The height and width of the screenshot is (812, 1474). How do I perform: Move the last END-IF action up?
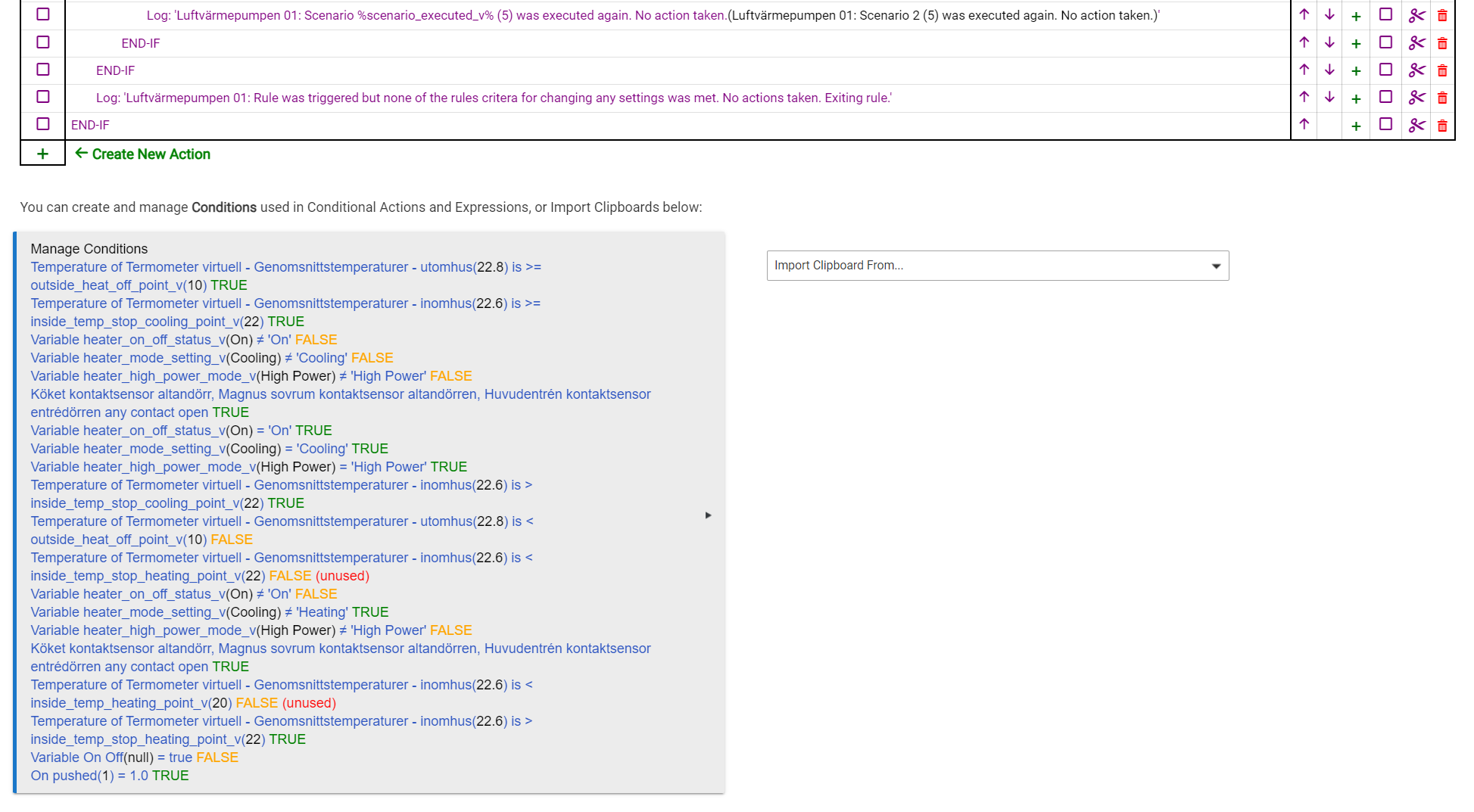click(x=1304, y=125)
